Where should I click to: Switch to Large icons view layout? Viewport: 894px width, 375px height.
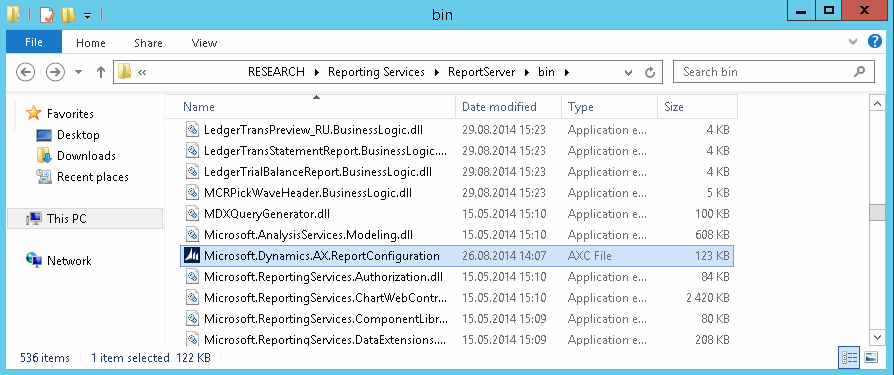point(870,357)
